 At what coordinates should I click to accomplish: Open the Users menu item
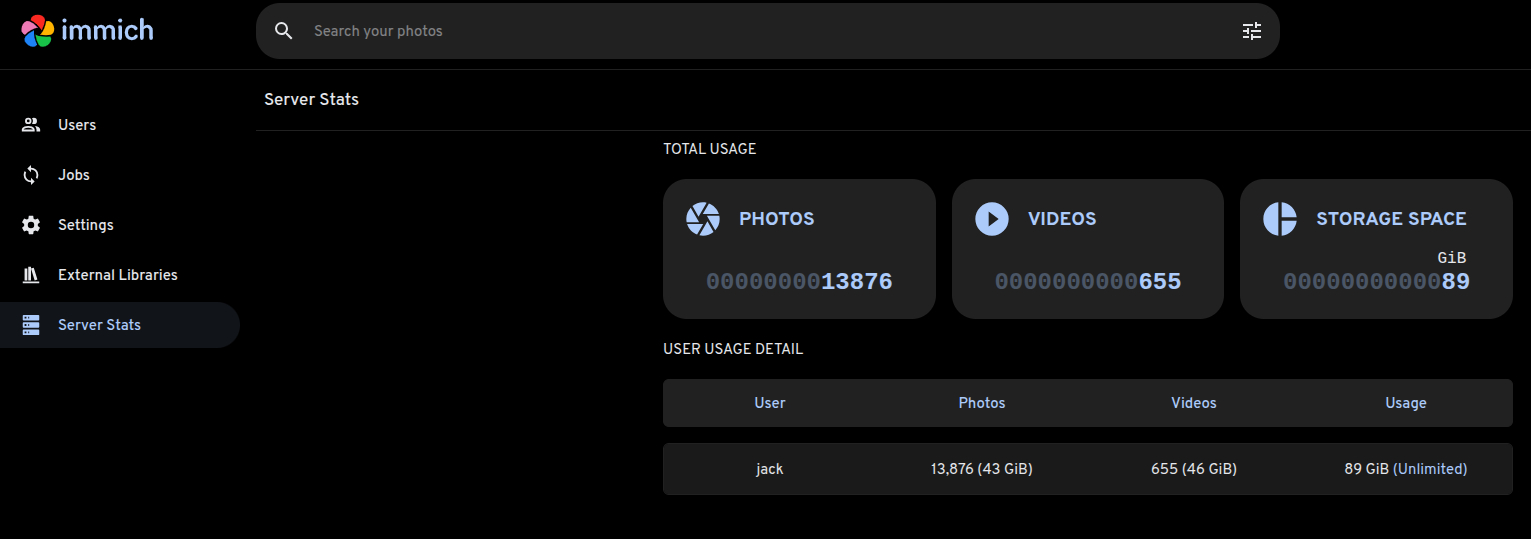click(77, 125)
